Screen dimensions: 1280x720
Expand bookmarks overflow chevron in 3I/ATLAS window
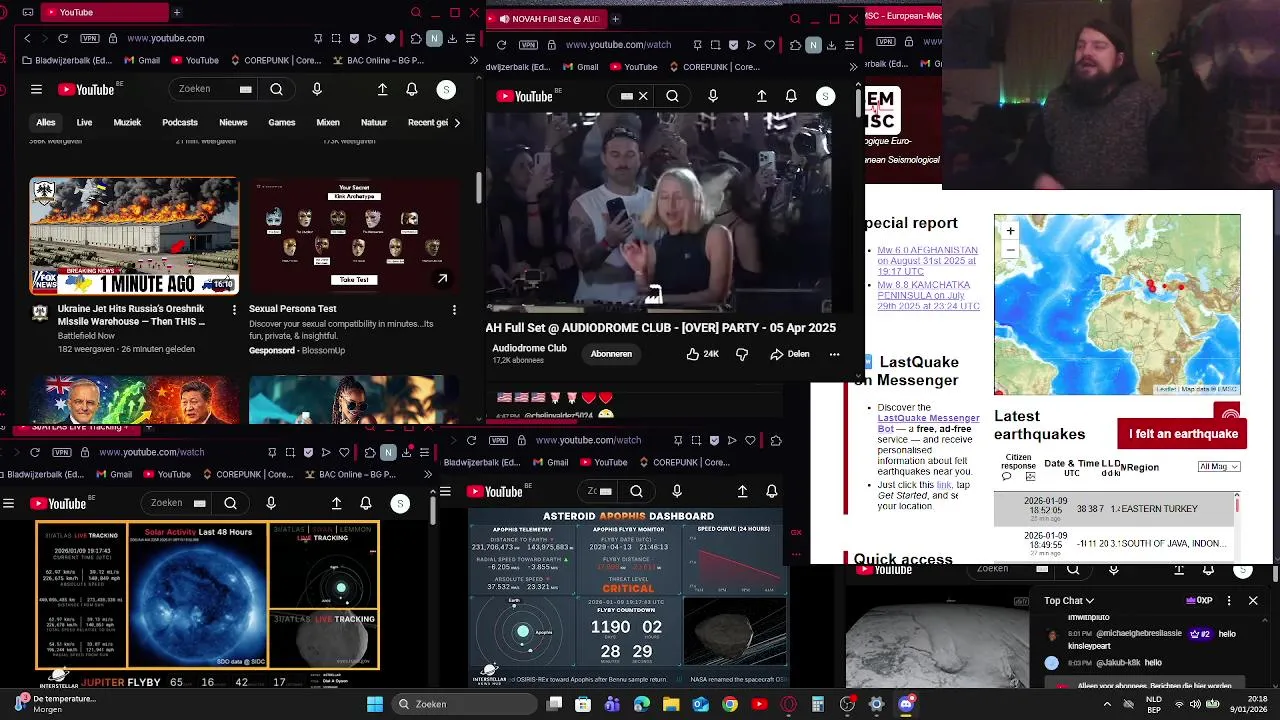coord(428,474)
